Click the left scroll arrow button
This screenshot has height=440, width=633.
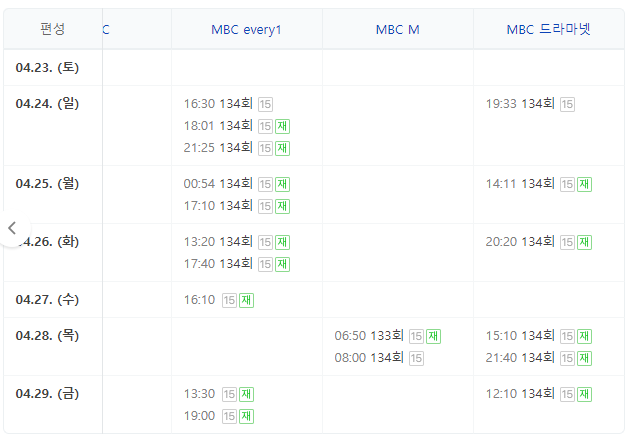coord(13,228)
